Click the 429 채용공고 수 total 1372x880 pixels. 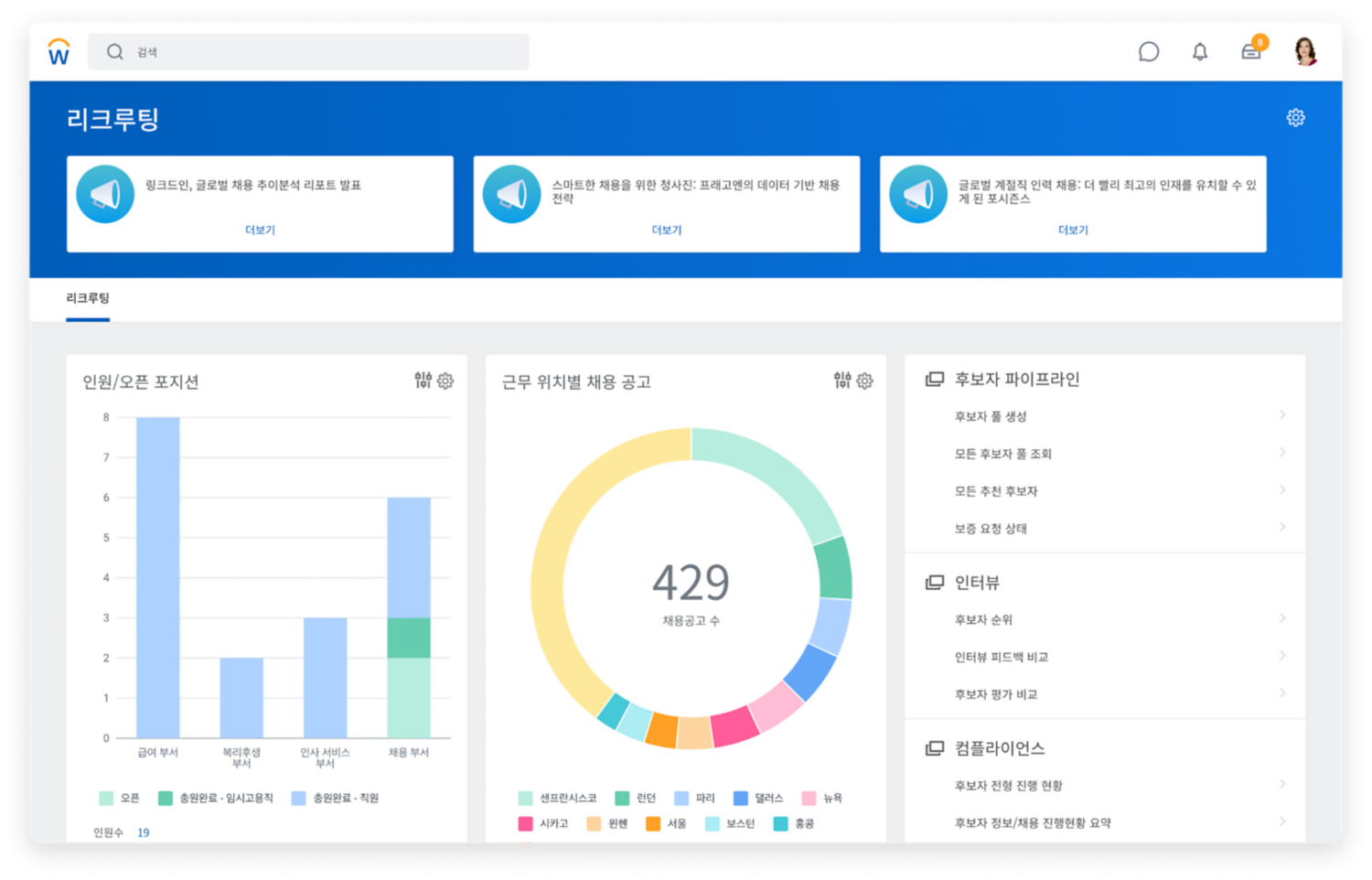pos(691,583)
